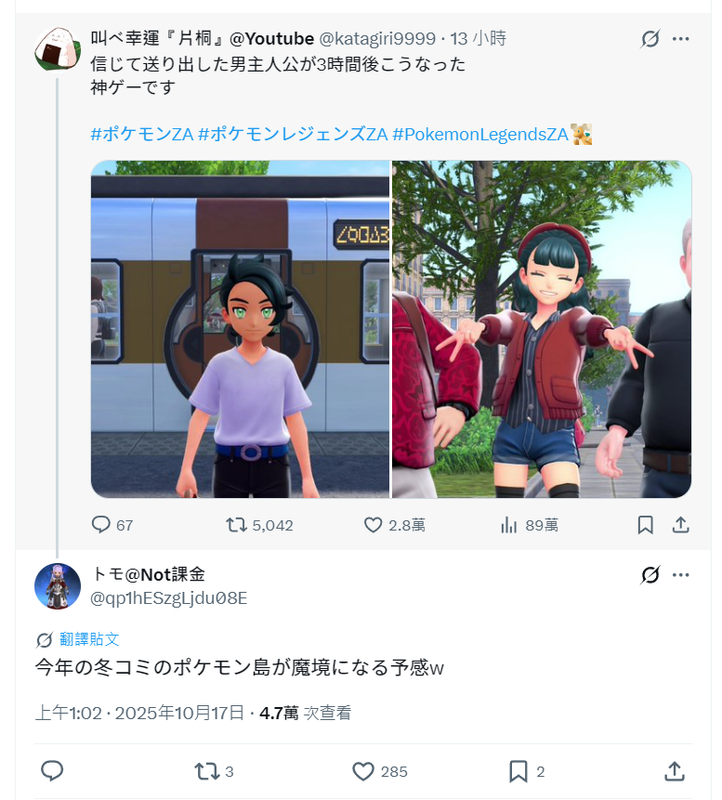Bookmark the reply with 2 bookmarks
The image size is (722, 800).
coord(518,771)
